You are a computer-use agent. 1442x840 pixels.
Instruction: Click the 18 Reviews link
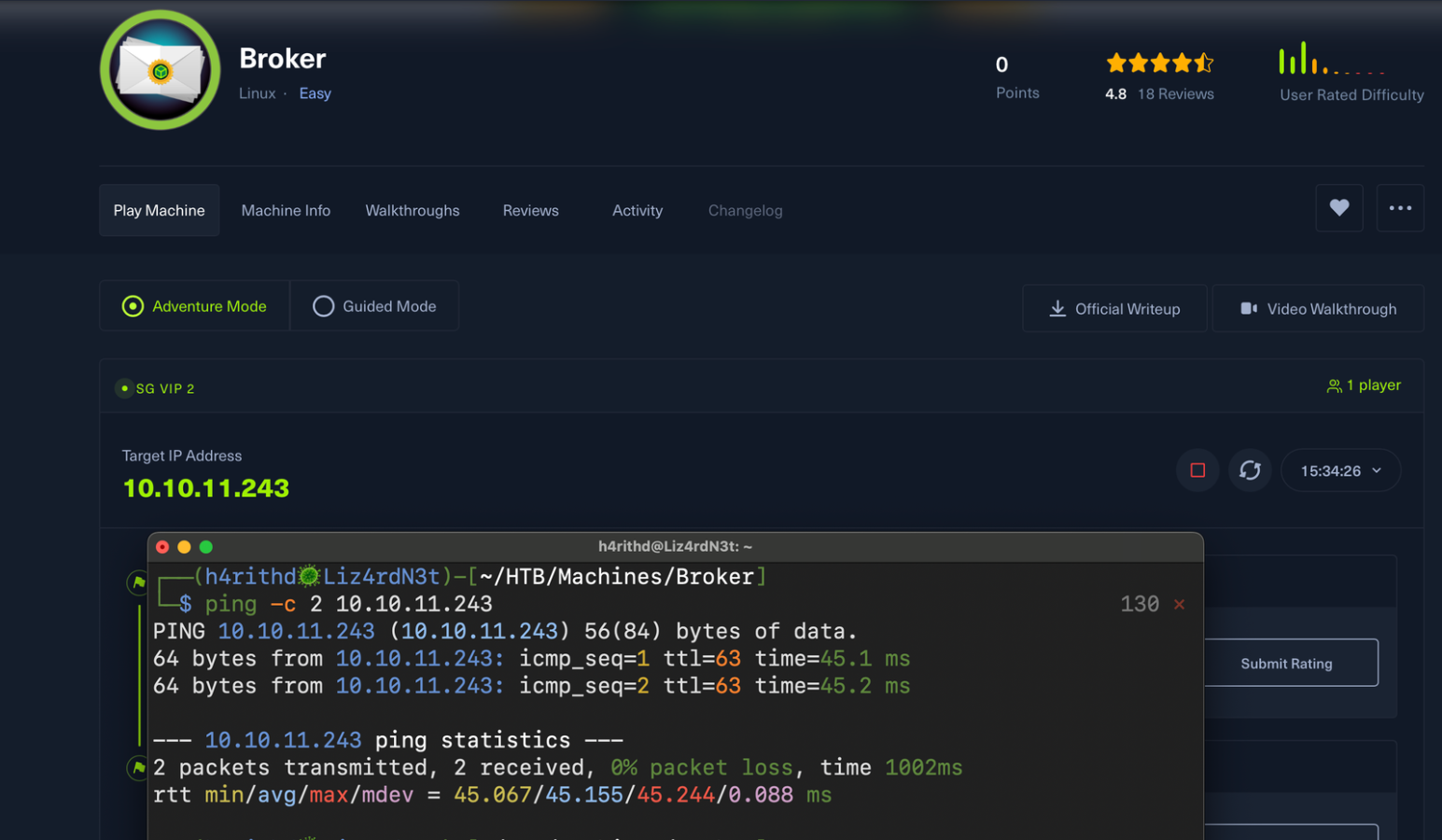coord(1175,94)
